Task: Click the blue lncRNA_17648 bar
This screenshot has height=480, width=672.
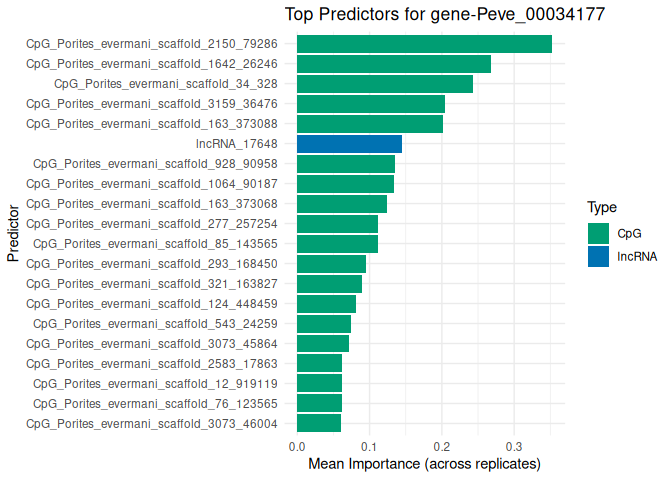Action: click(x=349, y=144)
